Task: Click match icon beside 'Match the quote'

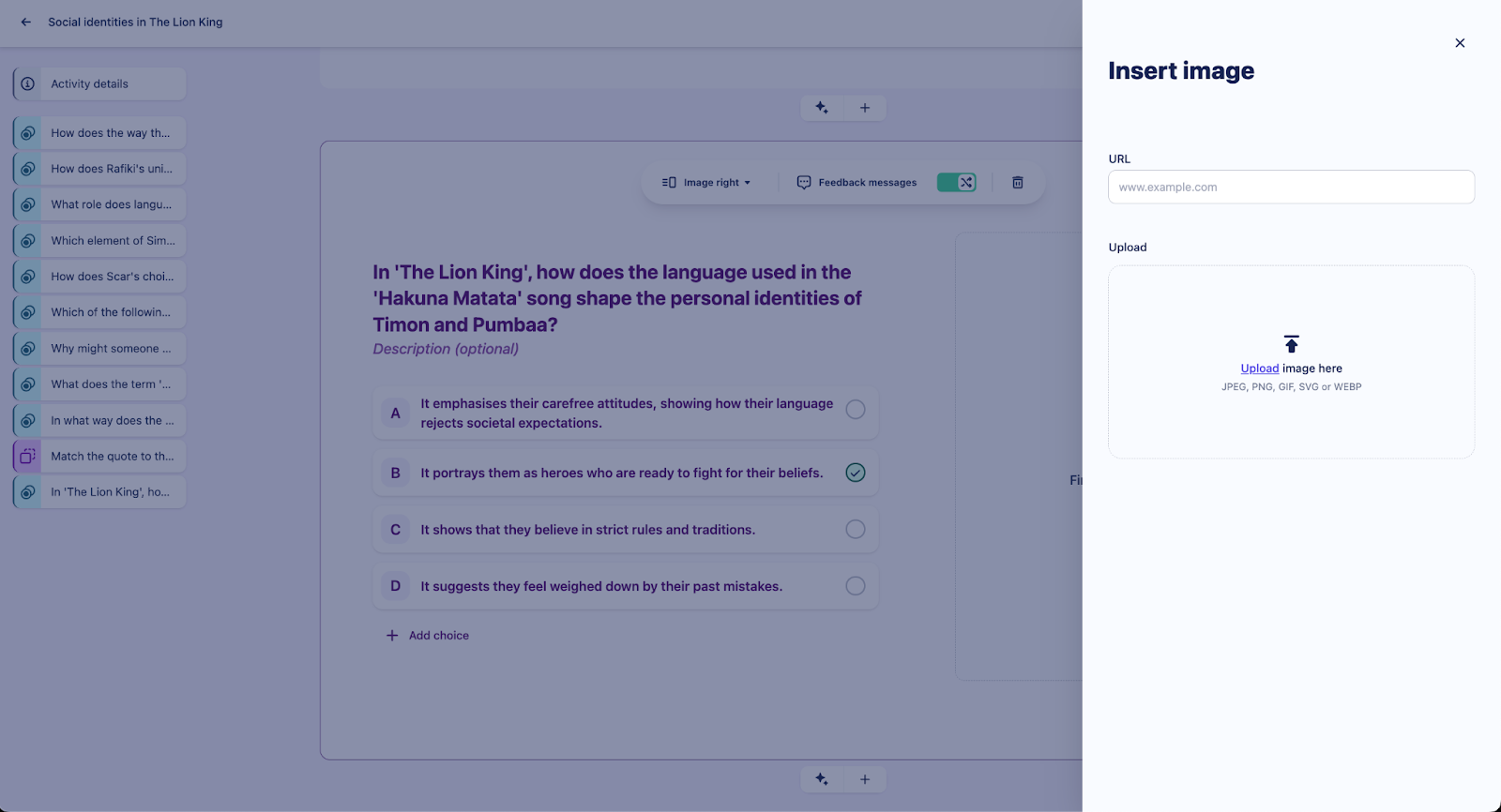Action: click(28, 457)
